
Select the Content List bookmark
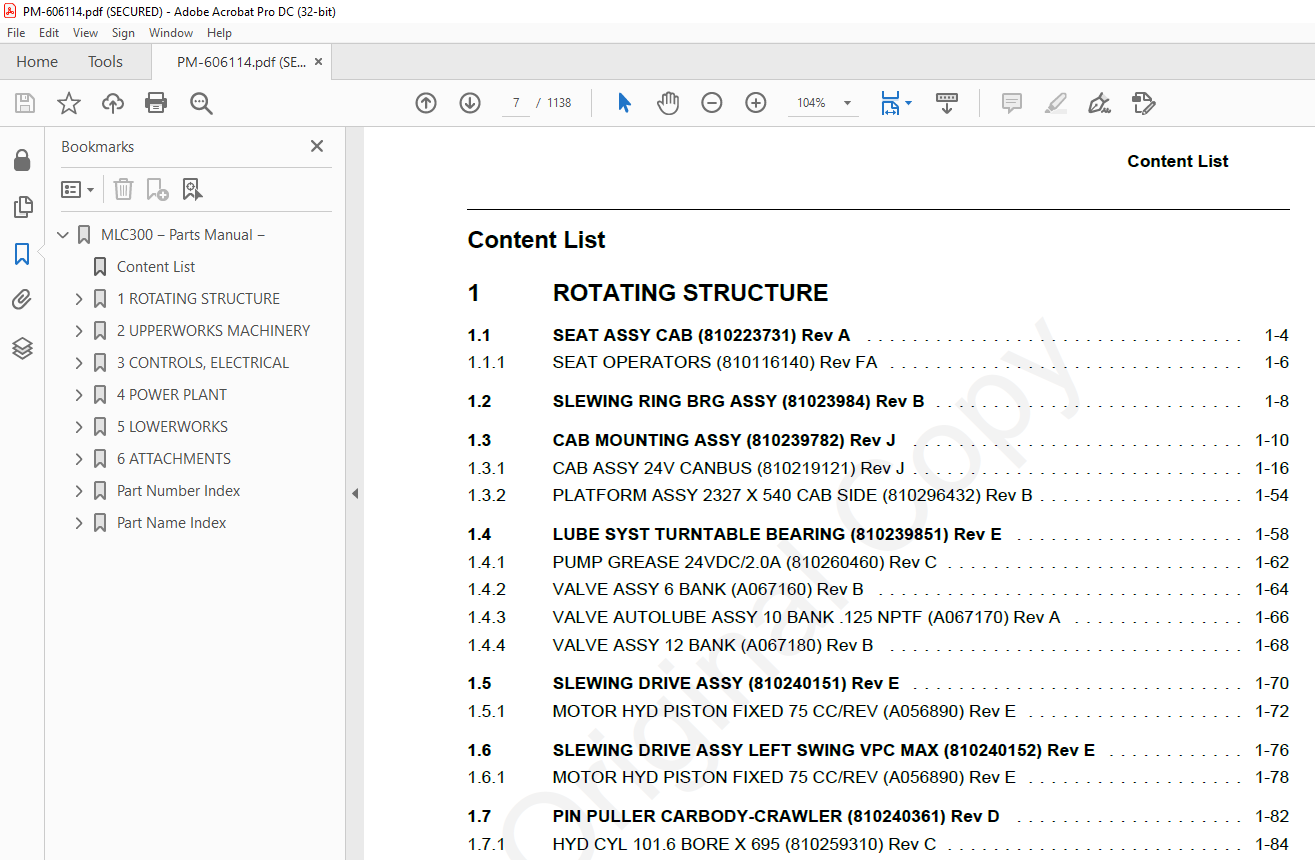(156, 267)
